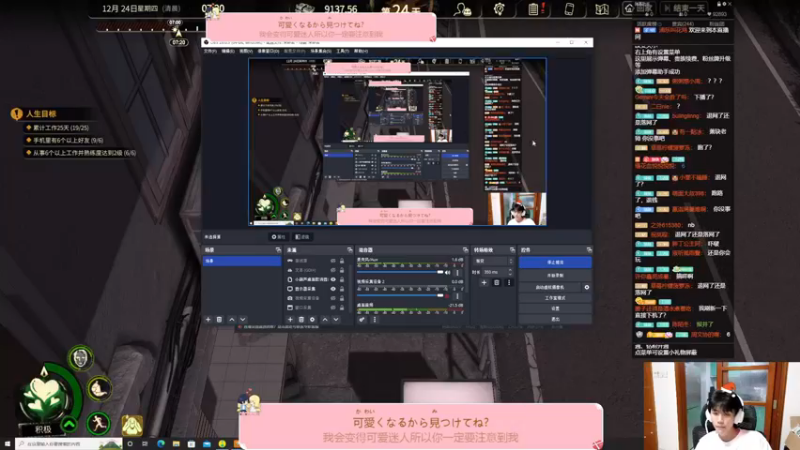
Task: Open the book journal icon in game
Action: click(x=602, y=9)
